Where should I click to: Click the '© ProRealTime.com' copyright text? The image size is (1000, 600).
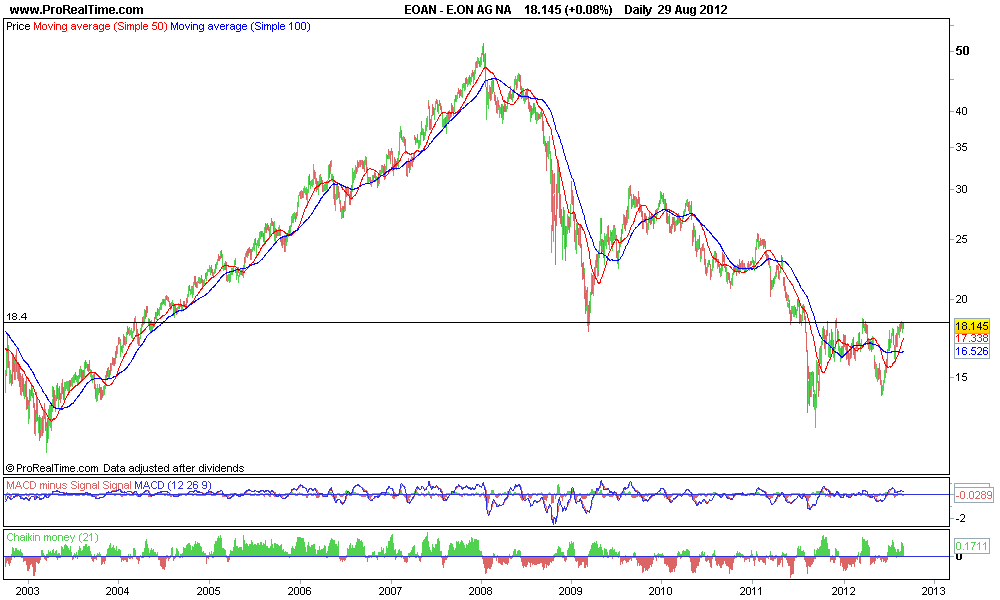pyautogui.click(x=52, y=468)
